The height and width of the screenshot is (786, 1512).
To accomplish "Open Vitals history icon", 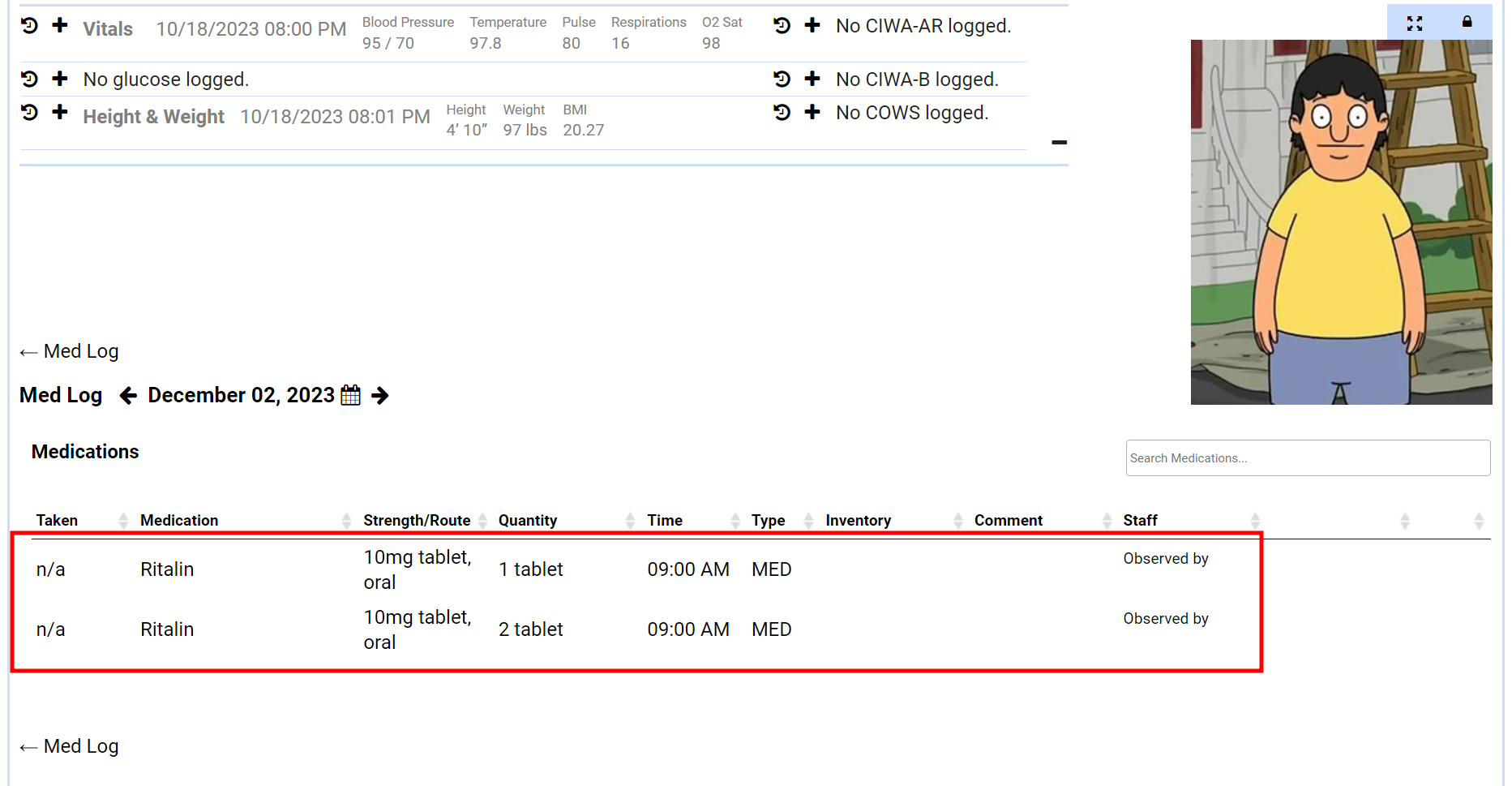I will pyautogui.click(x=29, y=26).
